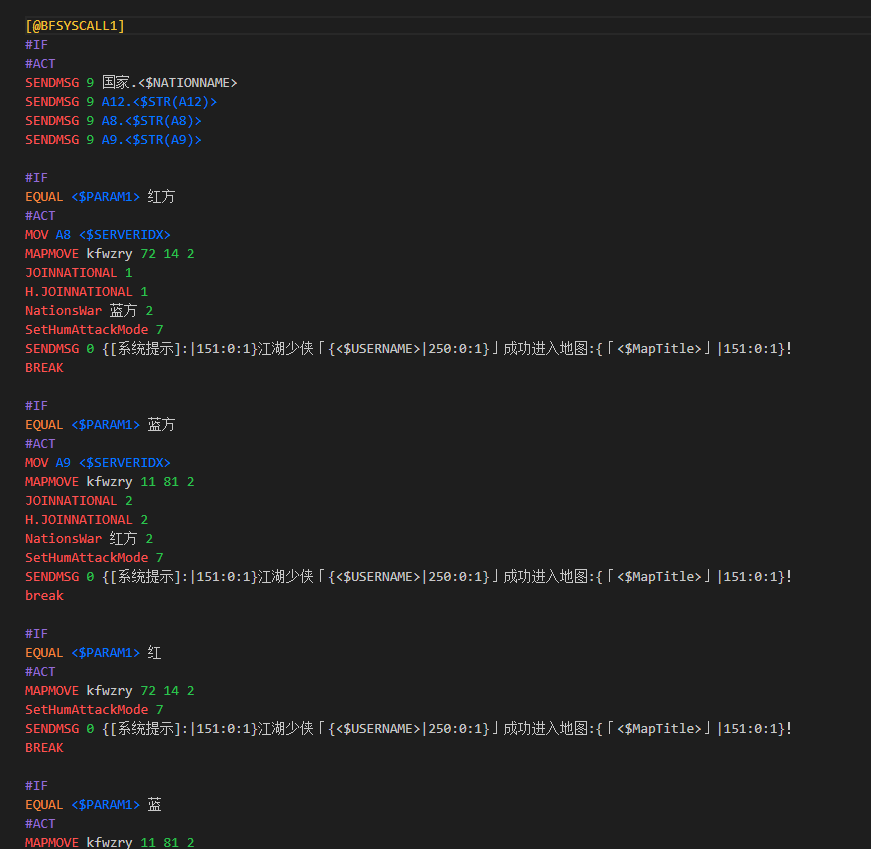
Task: Click the line MOV A8 <$SERVERIDX>
Action: 98,234
